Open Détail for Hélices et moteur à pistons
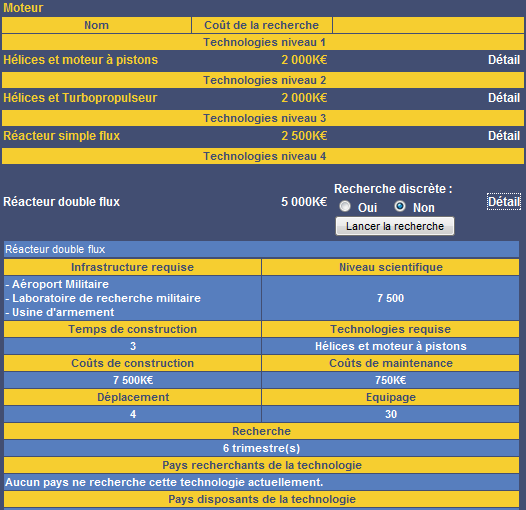 click(x=504, y=60)
